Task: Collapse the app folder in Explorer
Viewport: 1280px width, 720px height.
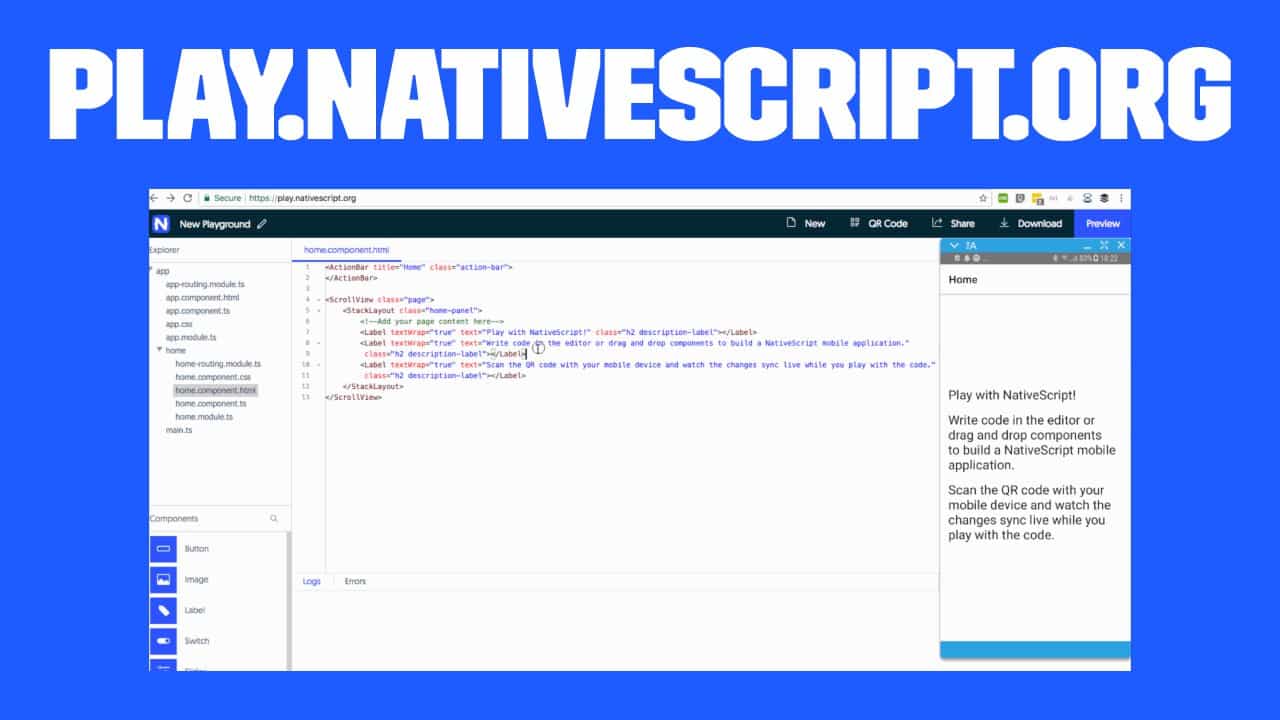Action: coord(151,271)
